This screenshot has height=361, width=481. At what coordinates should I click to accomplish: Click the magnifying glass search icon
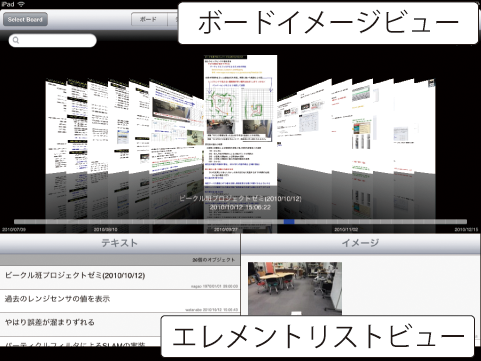16,40
